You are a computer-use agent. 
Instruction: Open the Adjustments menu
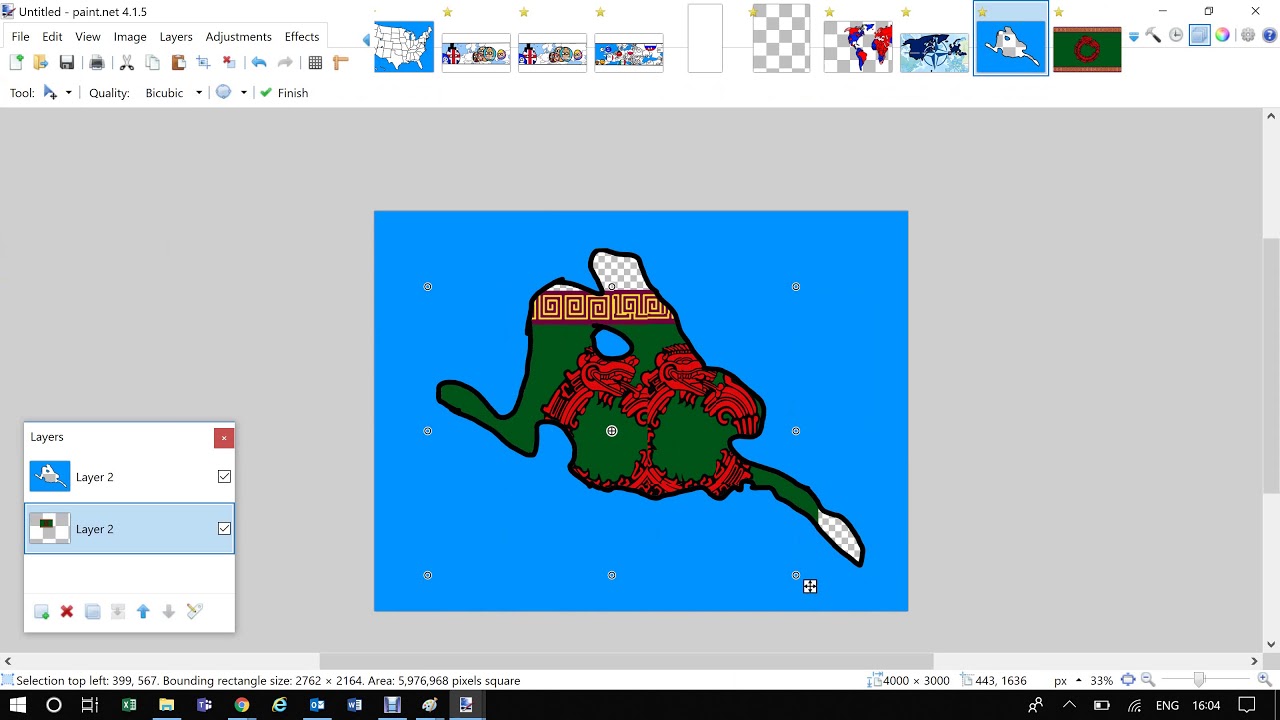(238, 37)
